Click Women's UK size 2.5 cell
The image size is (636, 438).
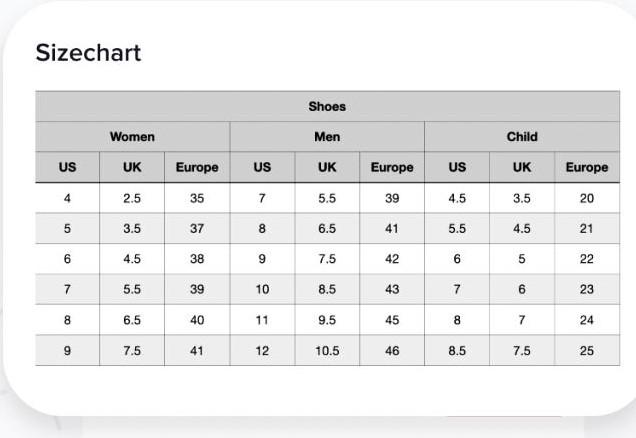[x=132, y=198]
